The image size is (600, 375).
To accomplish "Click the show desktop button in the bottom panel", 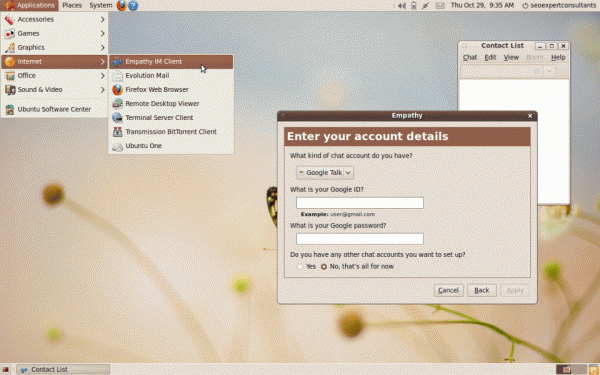I will [x=6, y=369].
